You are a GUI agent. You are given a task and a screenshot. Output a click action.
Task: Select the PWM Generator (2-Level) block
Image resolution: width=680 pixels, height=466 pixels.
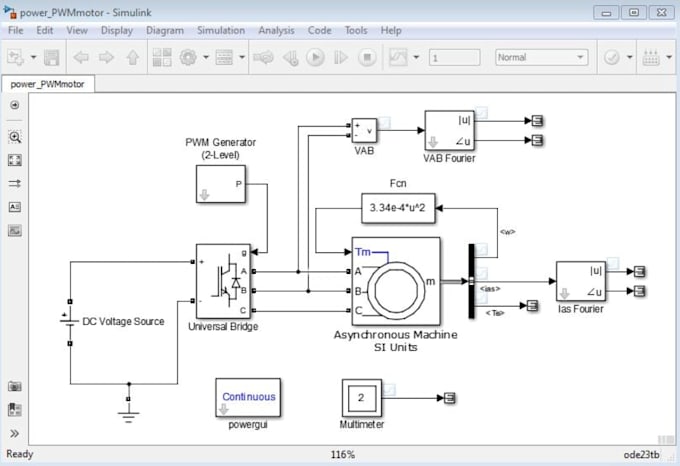(x=221, y=184)
